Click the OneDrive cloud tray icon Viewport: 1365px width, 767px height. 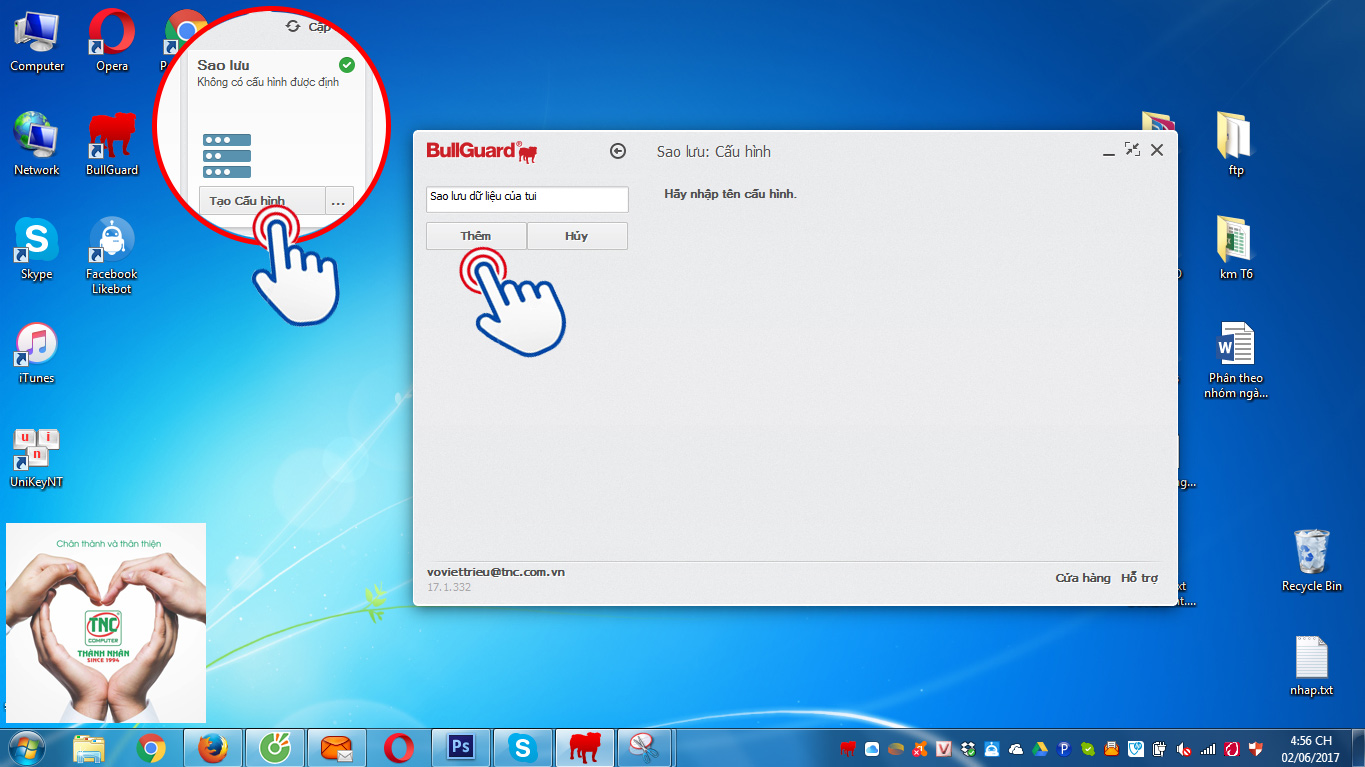tap(1016, 748)
